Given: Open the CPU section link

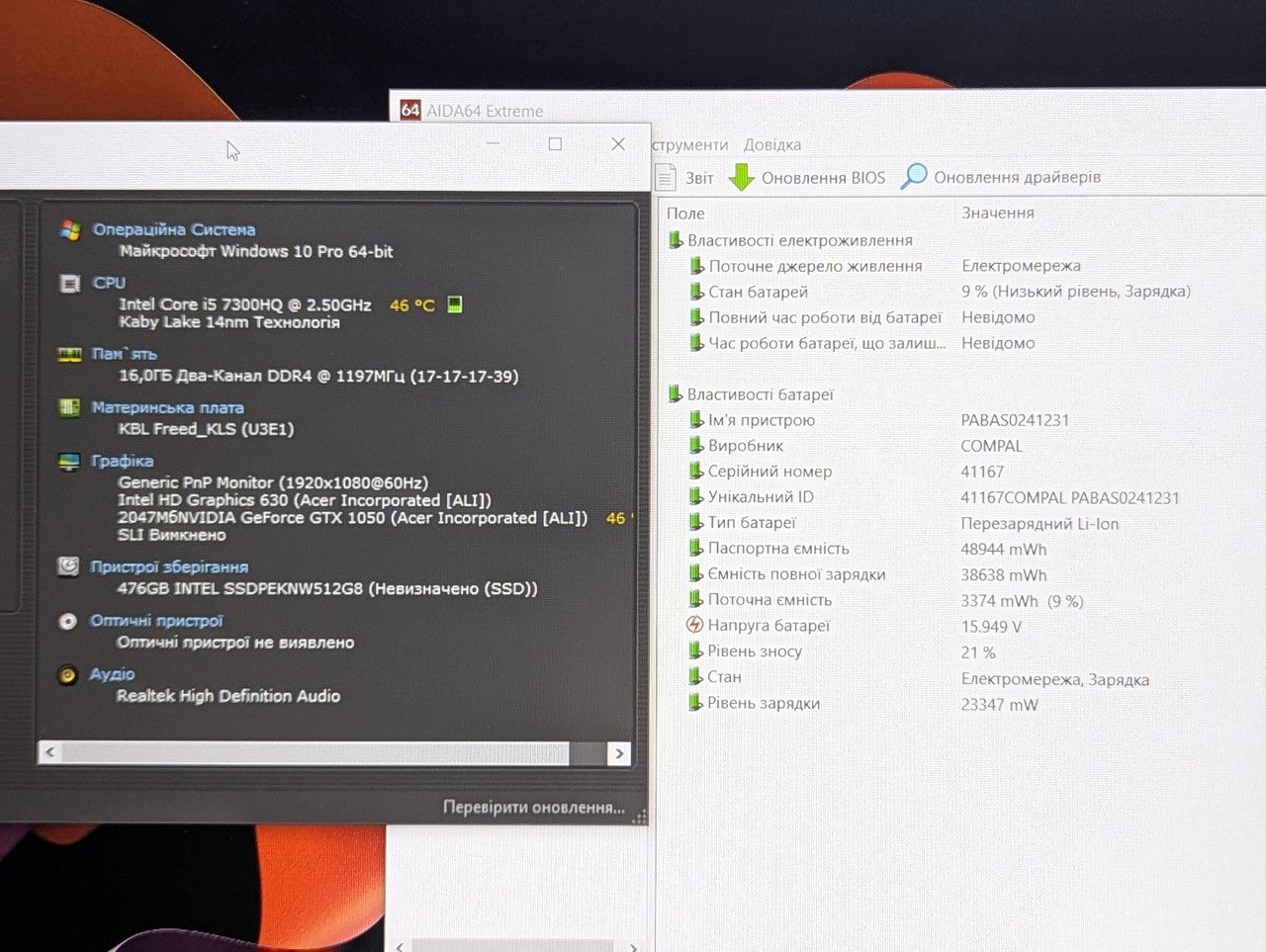Looking at the screenshot, I should pyautogui.click(x=109, y=283).
